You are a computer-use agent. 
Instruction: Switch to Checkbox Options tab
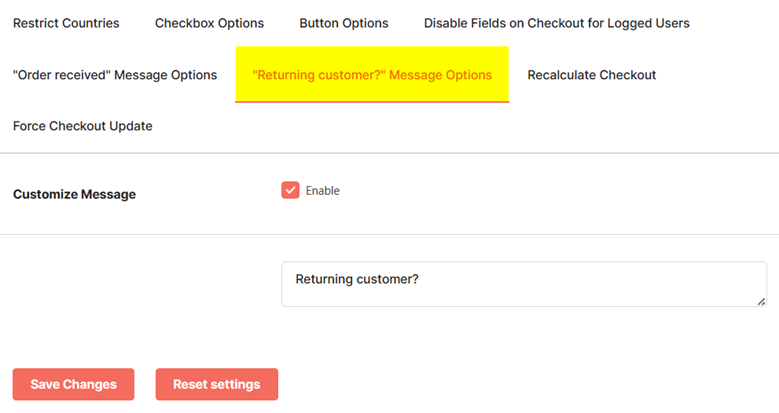209,23
